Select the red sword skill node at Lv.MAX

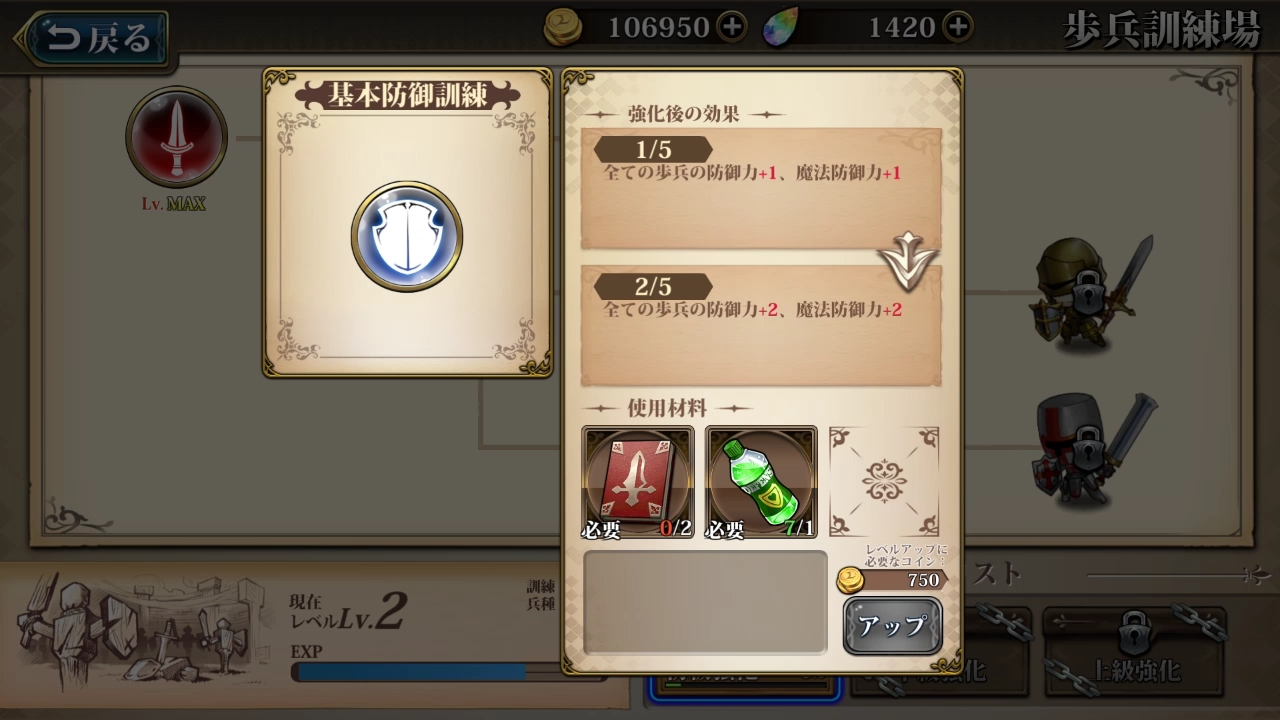click(177, 137)
